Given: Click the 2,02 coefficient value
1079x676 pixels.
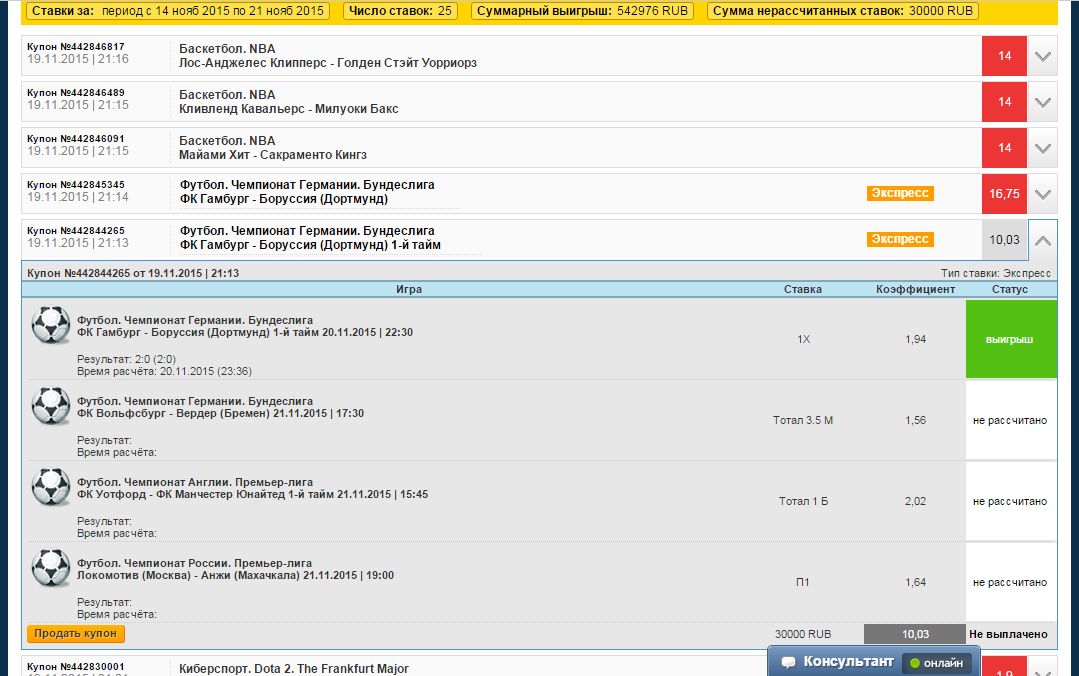Looking at the screenshot, I should [x=915, y=501].
